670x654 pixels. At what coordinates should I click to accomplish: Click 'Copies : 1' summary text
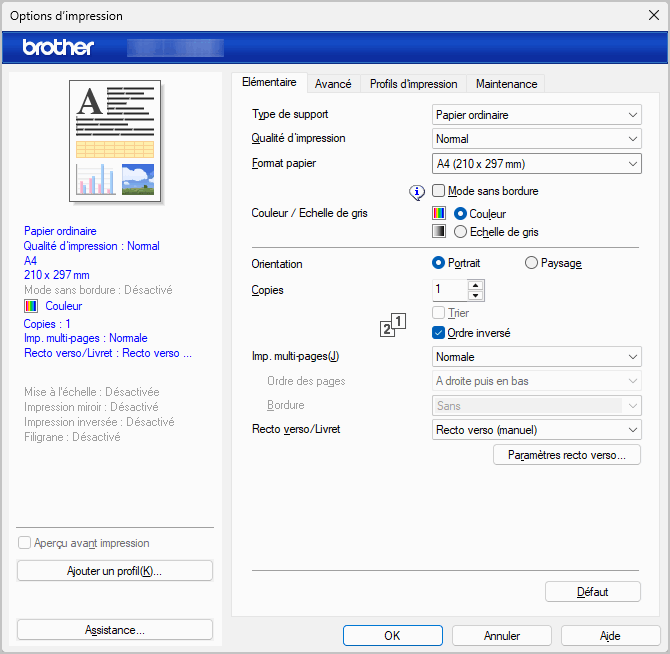pyautogui.click(x=47, y=323)
